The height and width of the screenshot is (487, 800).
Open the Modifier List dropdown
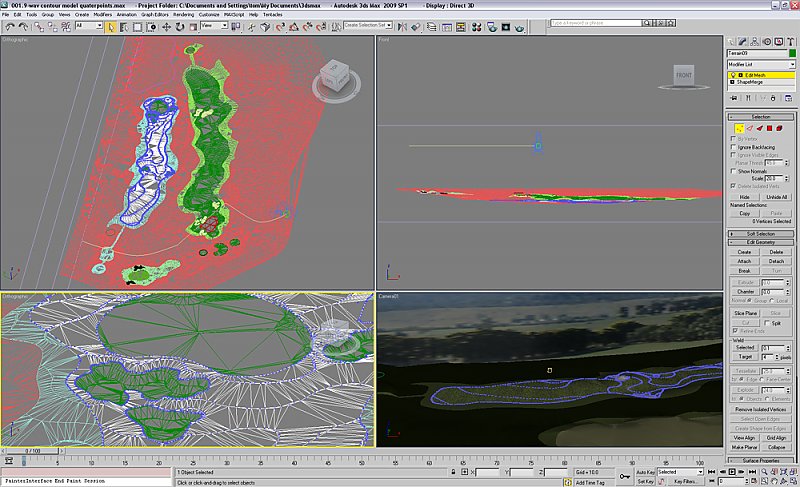coord(762,64)
